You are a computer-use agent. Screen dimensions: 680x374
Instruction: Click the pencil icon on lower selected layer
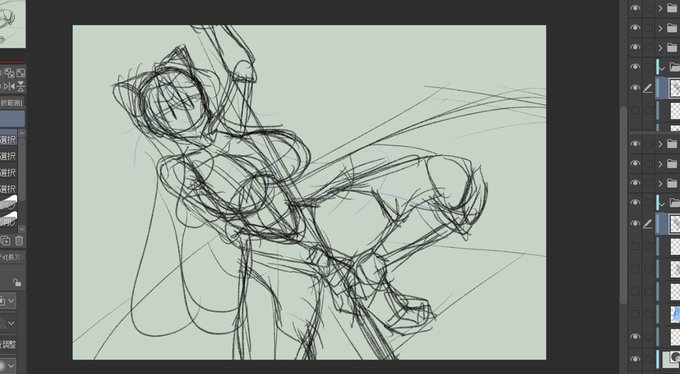[647, 224]
